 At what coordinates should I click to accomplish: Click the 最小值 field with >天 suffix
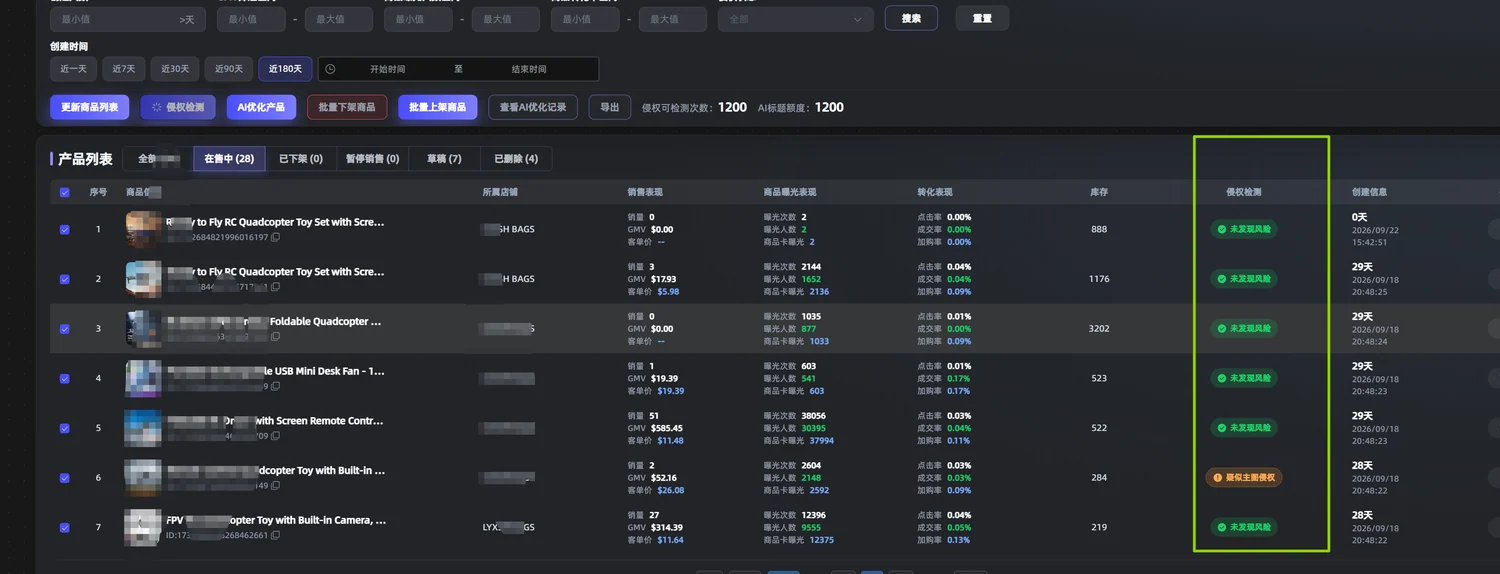128,19
